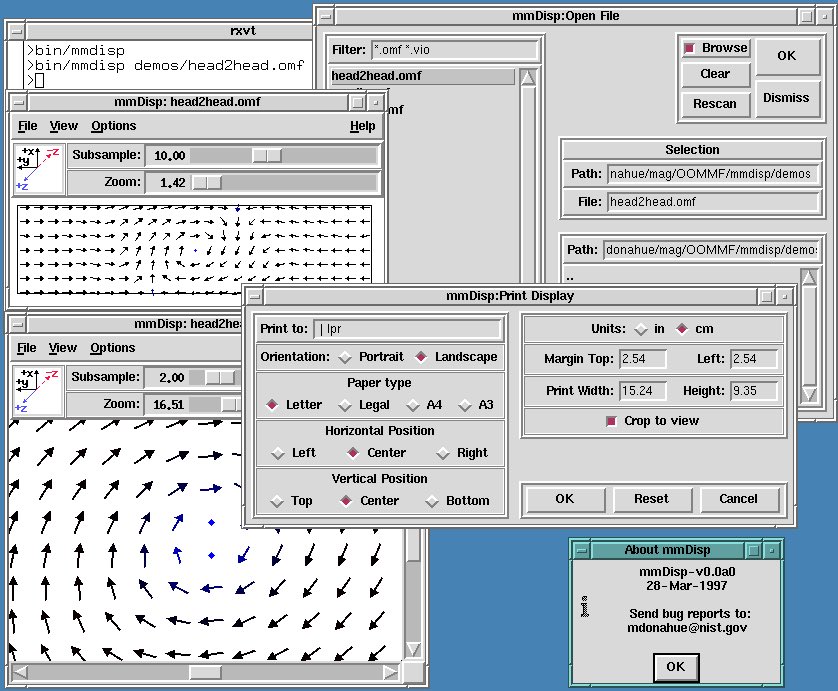Click OK in Print Display dialog
This screenshot has height=691, width=838.
[x=564, y=499]
